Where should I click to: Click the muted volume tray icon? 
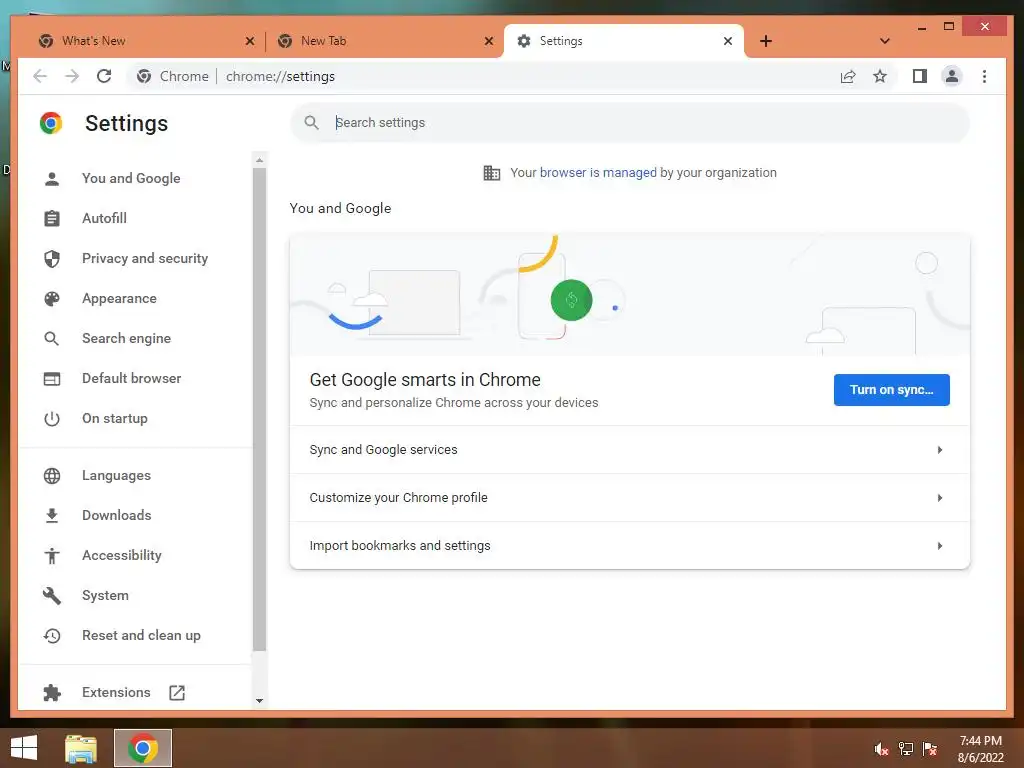(x=881, y=749)
